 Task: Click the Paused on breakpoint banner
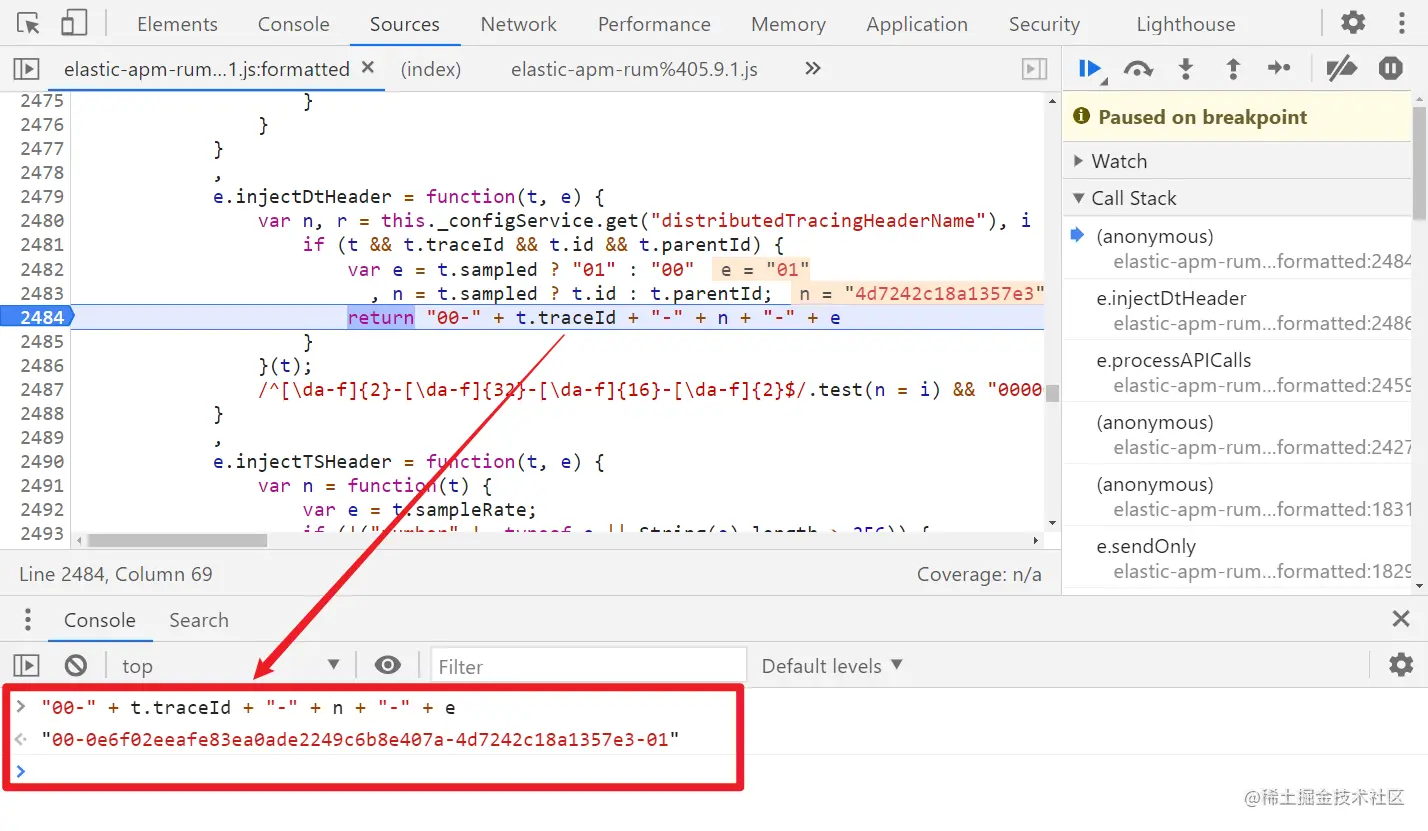(x=1238, y=117)
